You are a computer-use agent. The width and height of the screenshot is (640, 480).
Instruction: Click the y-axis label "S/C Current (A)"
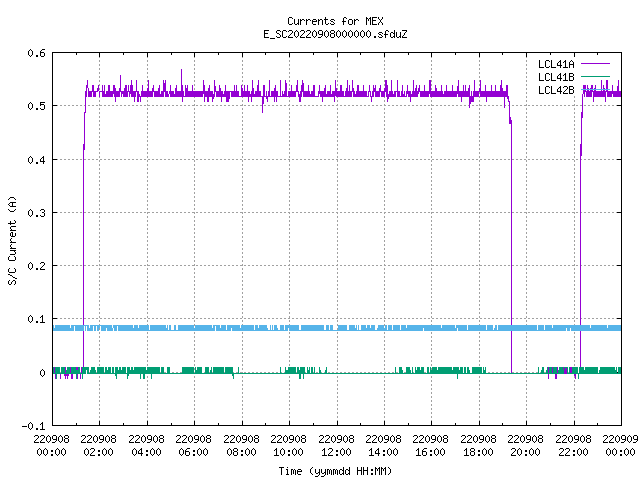pos(12,241)
